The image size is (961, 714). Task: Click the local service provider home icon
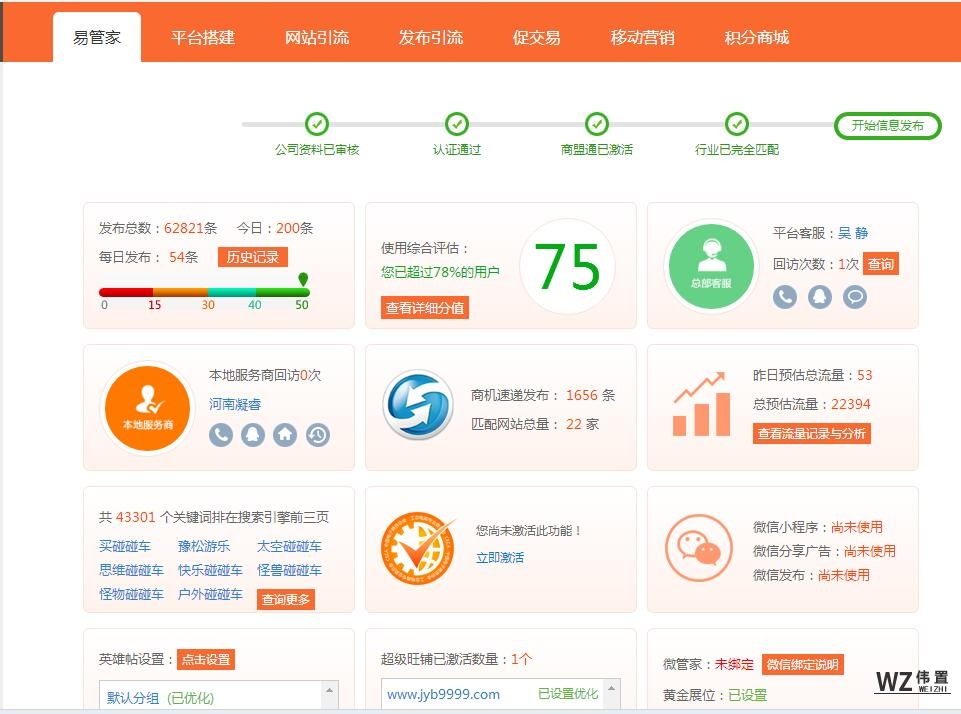(x=285, y=435)
